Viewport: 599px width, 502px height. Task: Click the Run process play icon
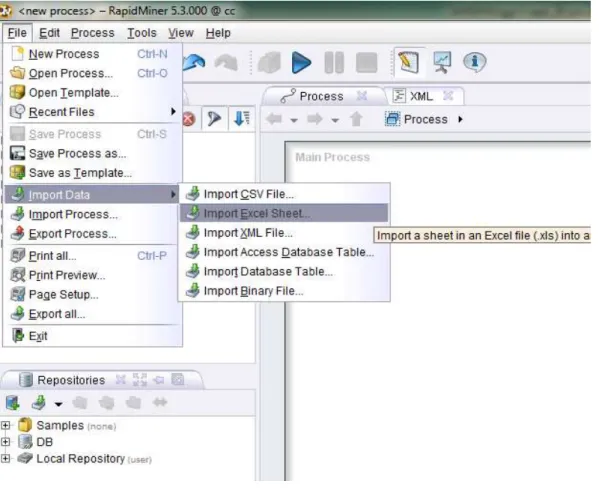(x=301, y=62)
